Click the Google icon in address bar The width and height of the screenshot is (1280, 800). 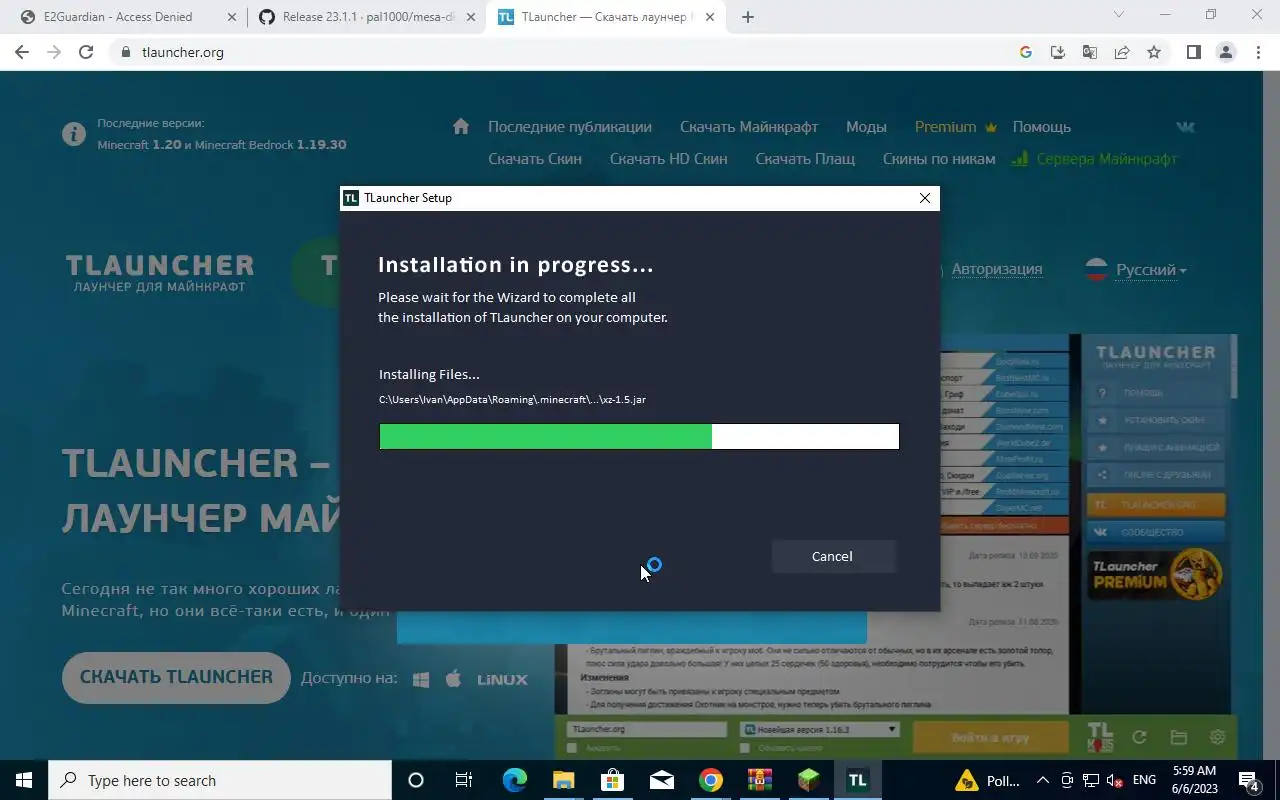(1025, 52)
